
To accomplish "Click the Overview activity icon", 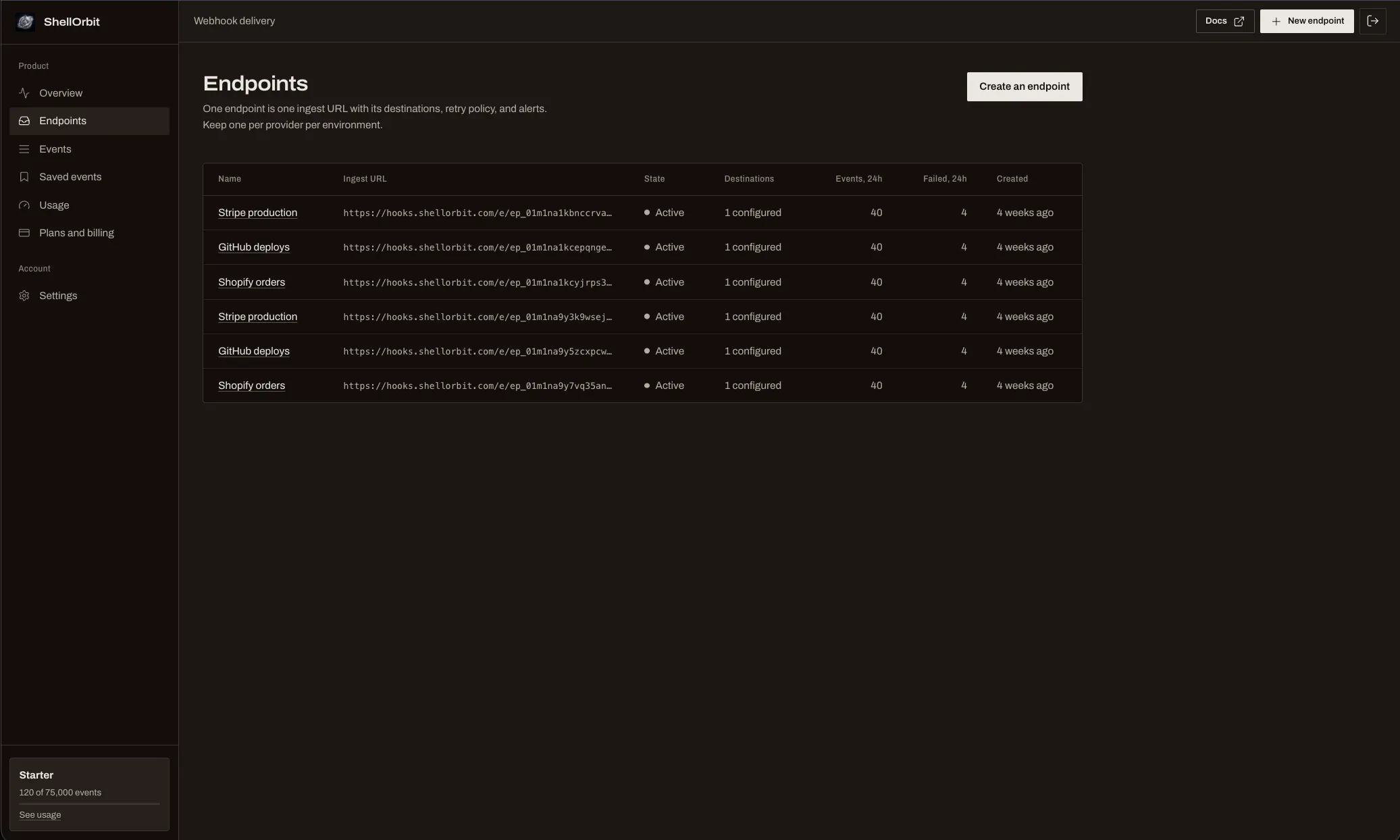I will [x=24, y=93].
